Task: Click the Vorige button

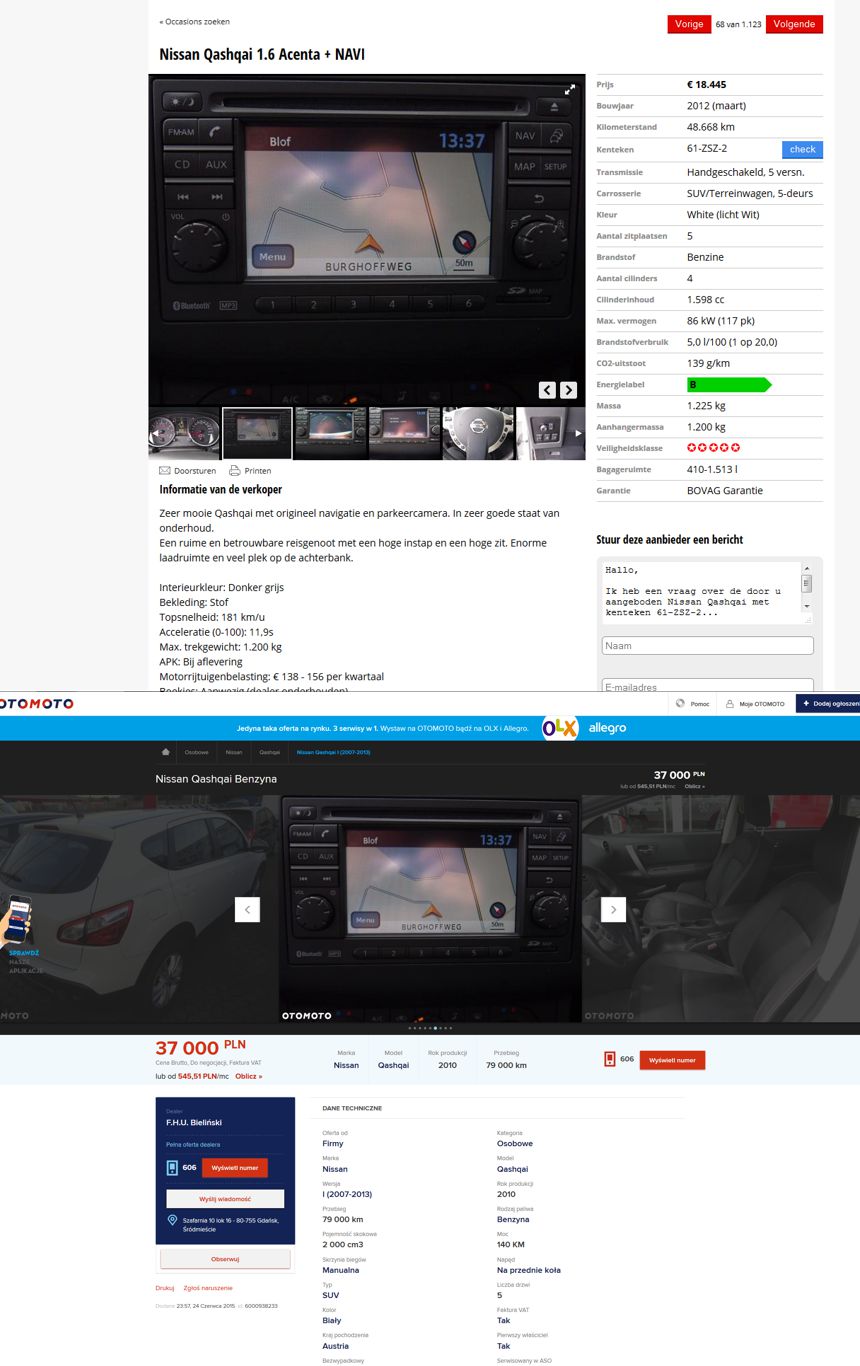Action: click(689, 24)
